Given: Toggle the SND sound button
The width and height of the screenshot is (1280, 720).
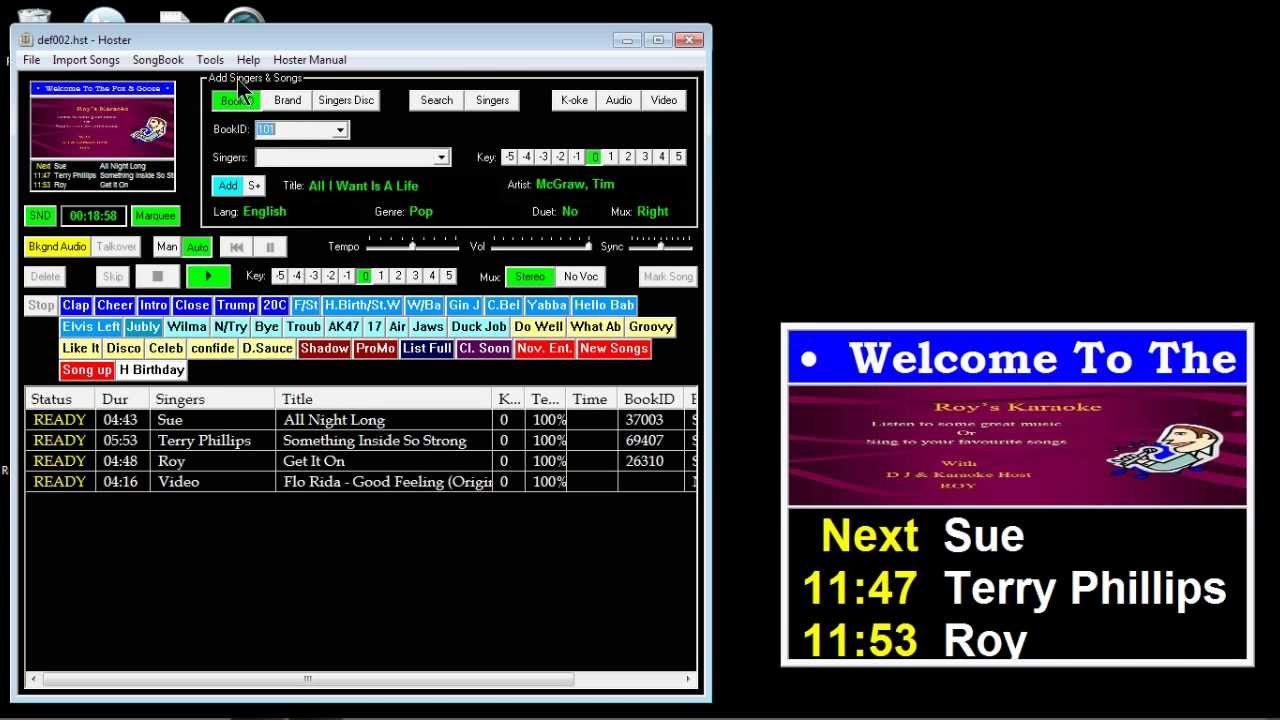Looking at the screenshot, I should point(40,216).
